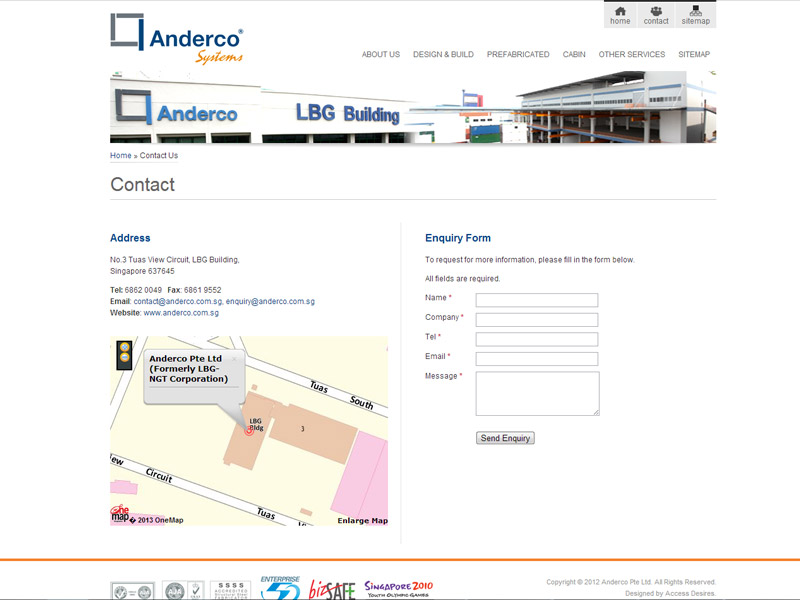Click the enquiry@anderco.com.sg email link
This screenshot has height=600, width=800.
pos(270,302)
